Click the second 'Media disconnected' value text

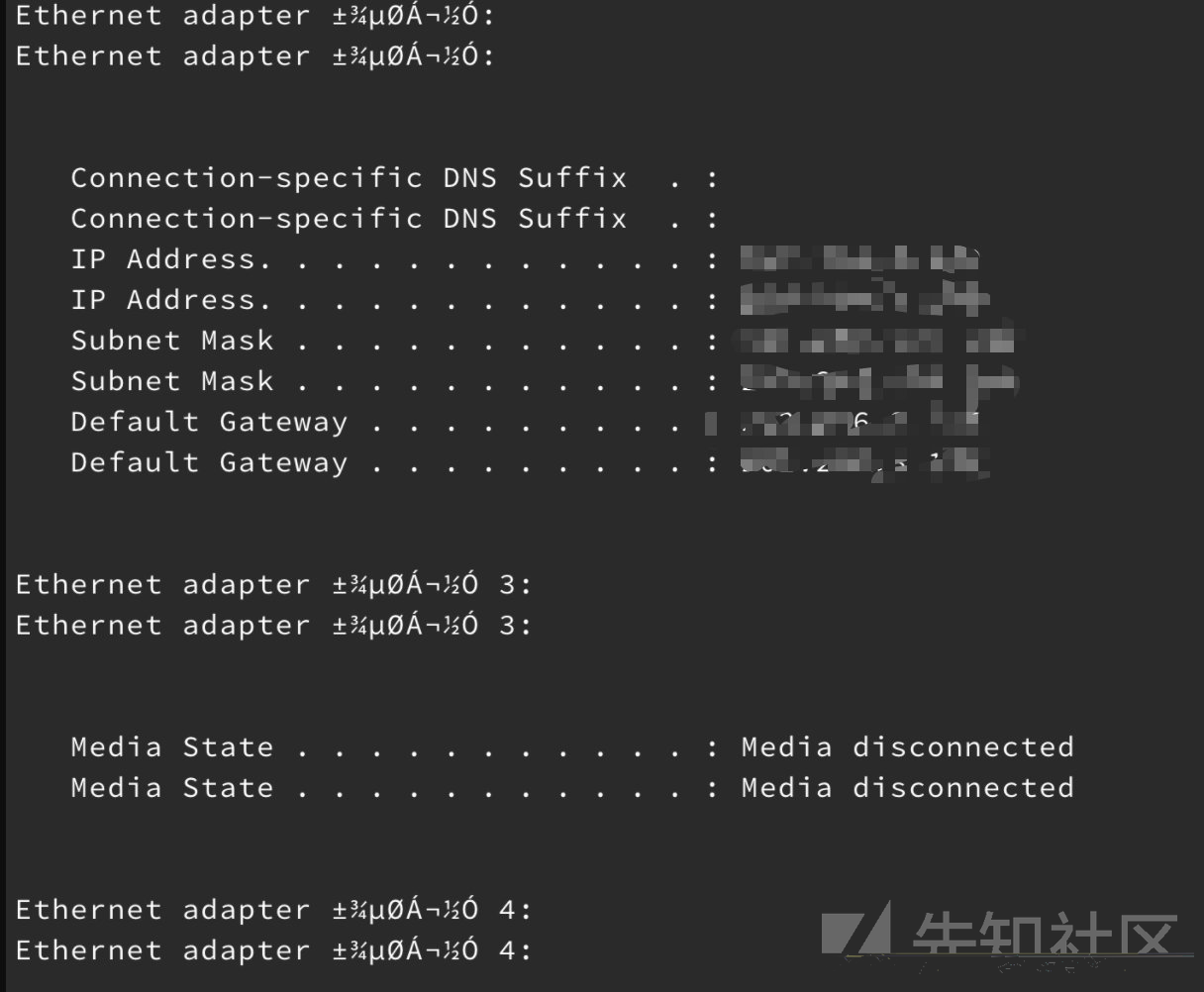click(908, 787)
